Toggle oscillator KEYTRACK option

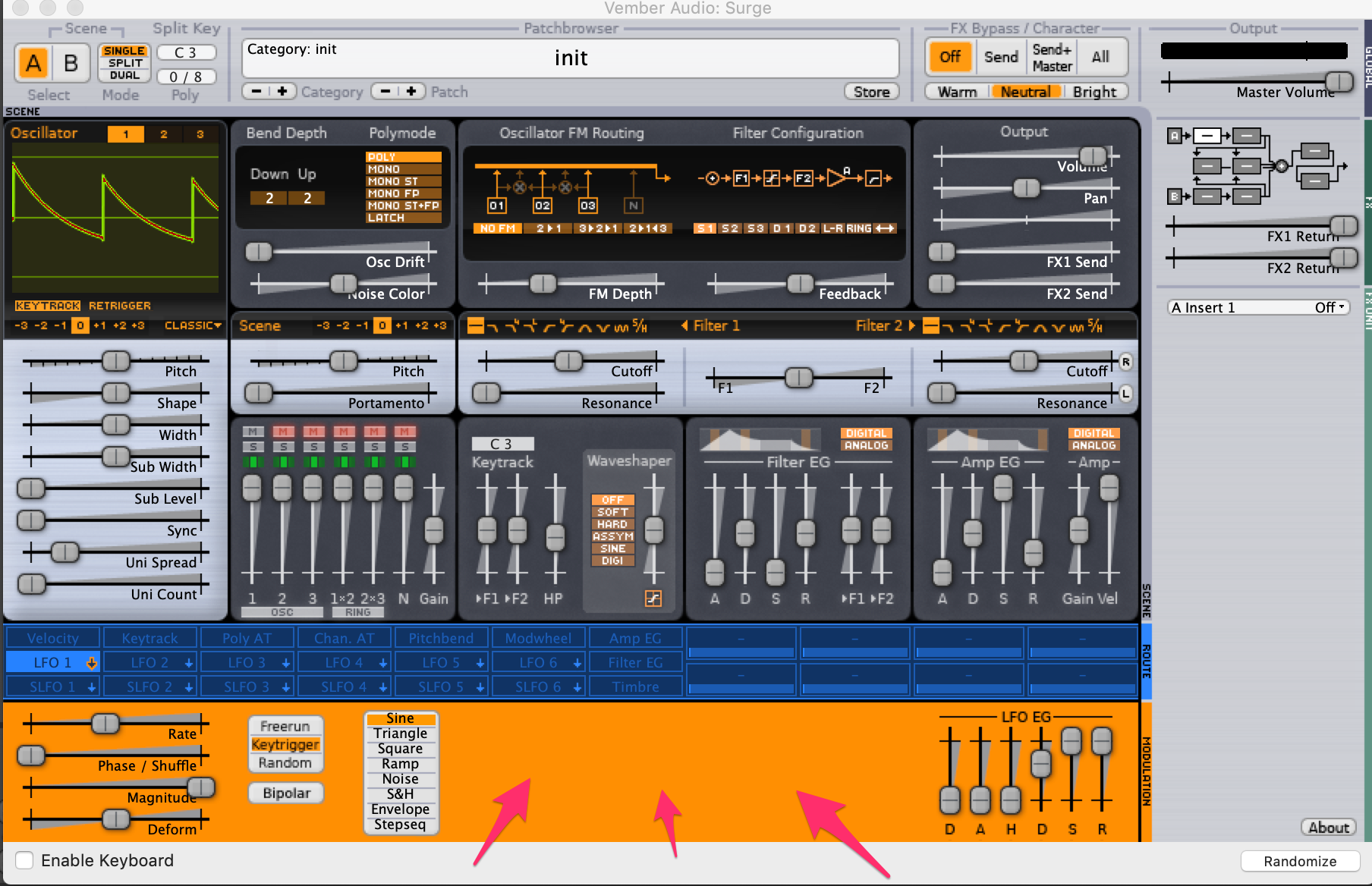click(x=48, y=306)
